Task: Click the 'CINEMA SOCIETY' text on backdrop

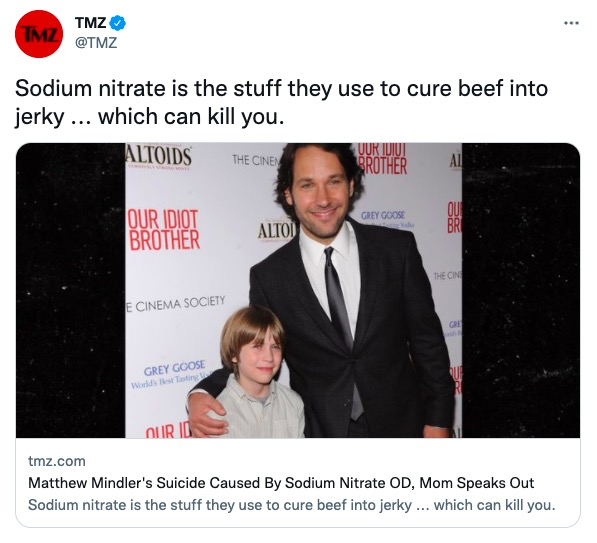Action: [x=176, y=304]
